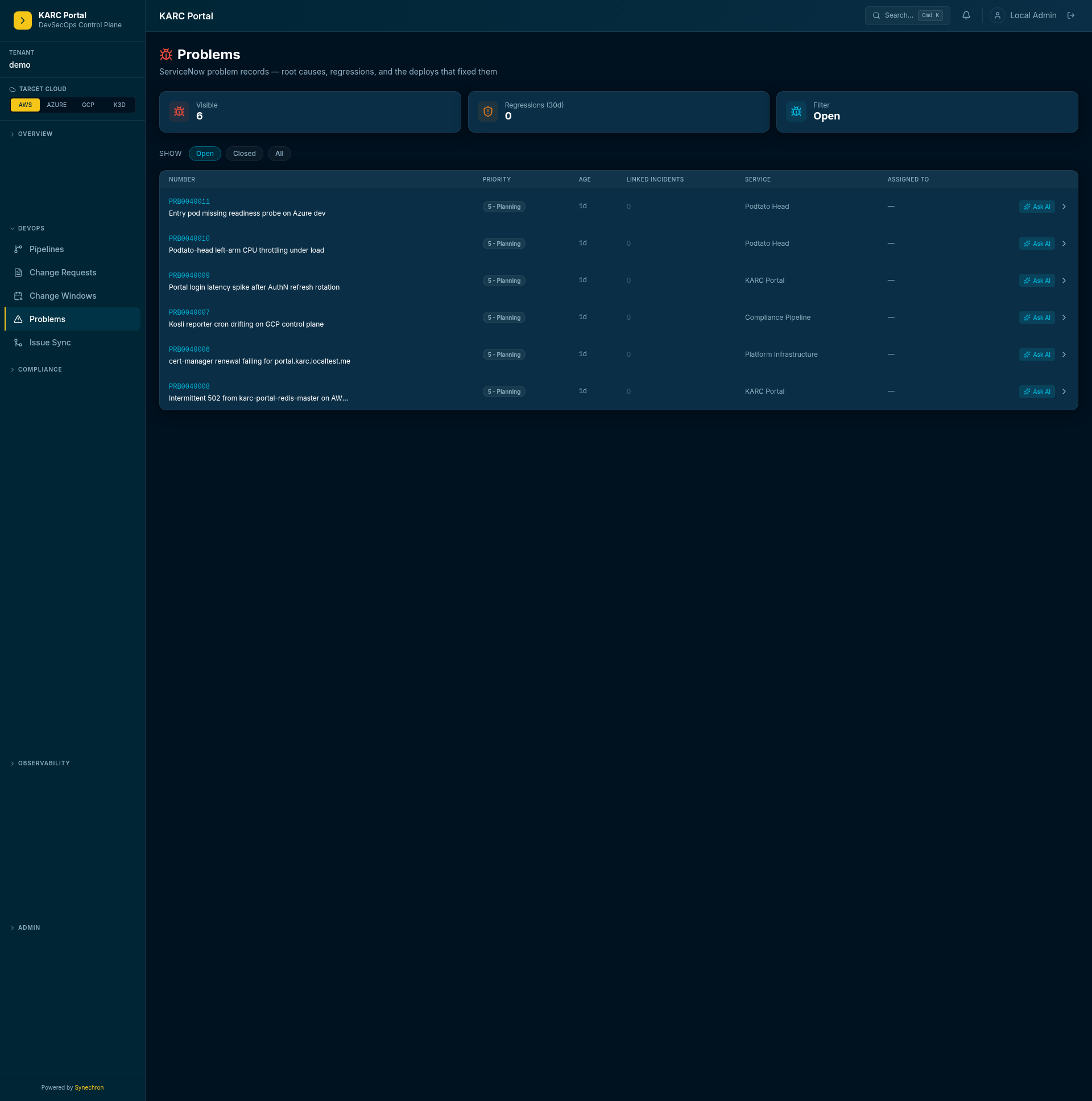Image resolution: width=1092 pixels, height=1101 pixels.
Task: Ask AI about PRB0040006
Action: (x=1036, y=355)
